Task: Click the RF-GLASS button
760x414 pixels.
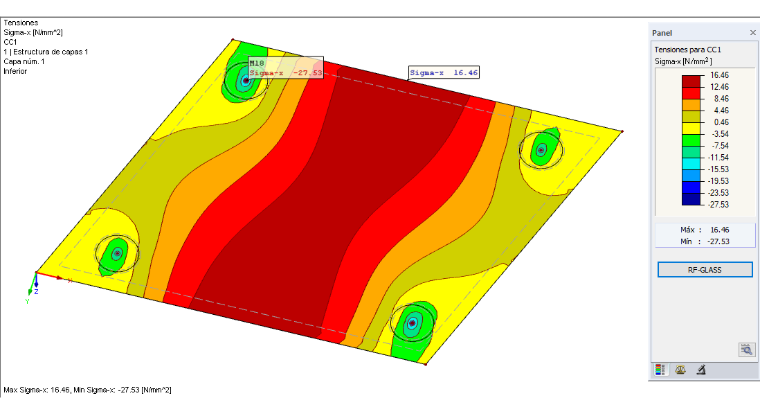Action: tap(705, 270)
